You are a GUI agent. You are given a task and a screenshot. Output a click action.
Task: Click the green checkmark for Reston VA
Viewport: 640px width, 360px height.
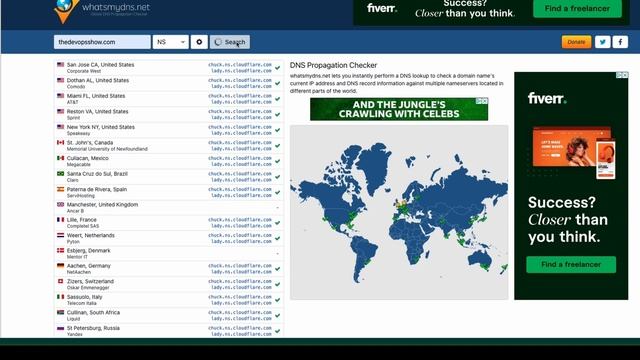coord(278,114)
